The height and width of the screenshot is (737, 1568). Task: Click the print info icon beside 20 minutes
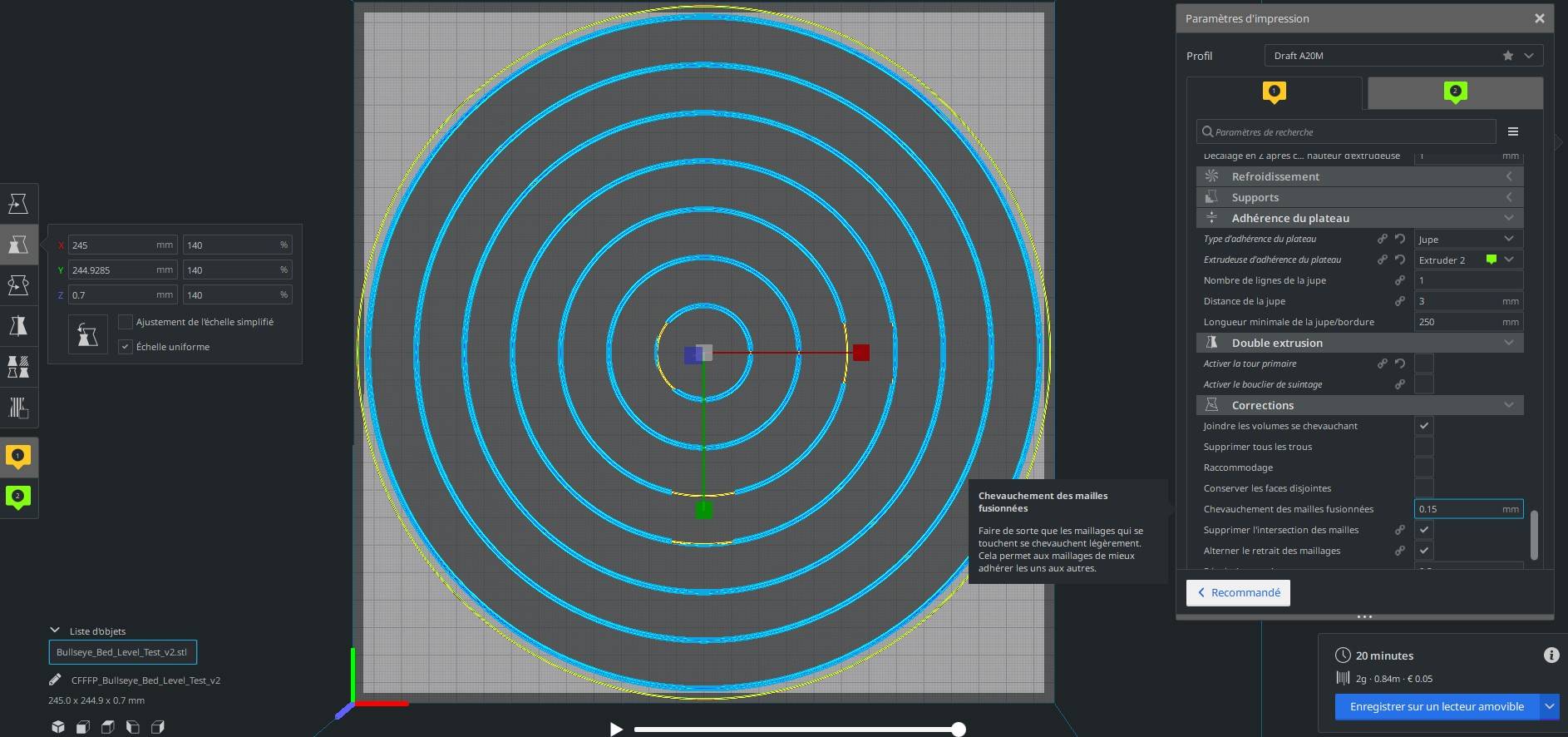pos(1551,655)
